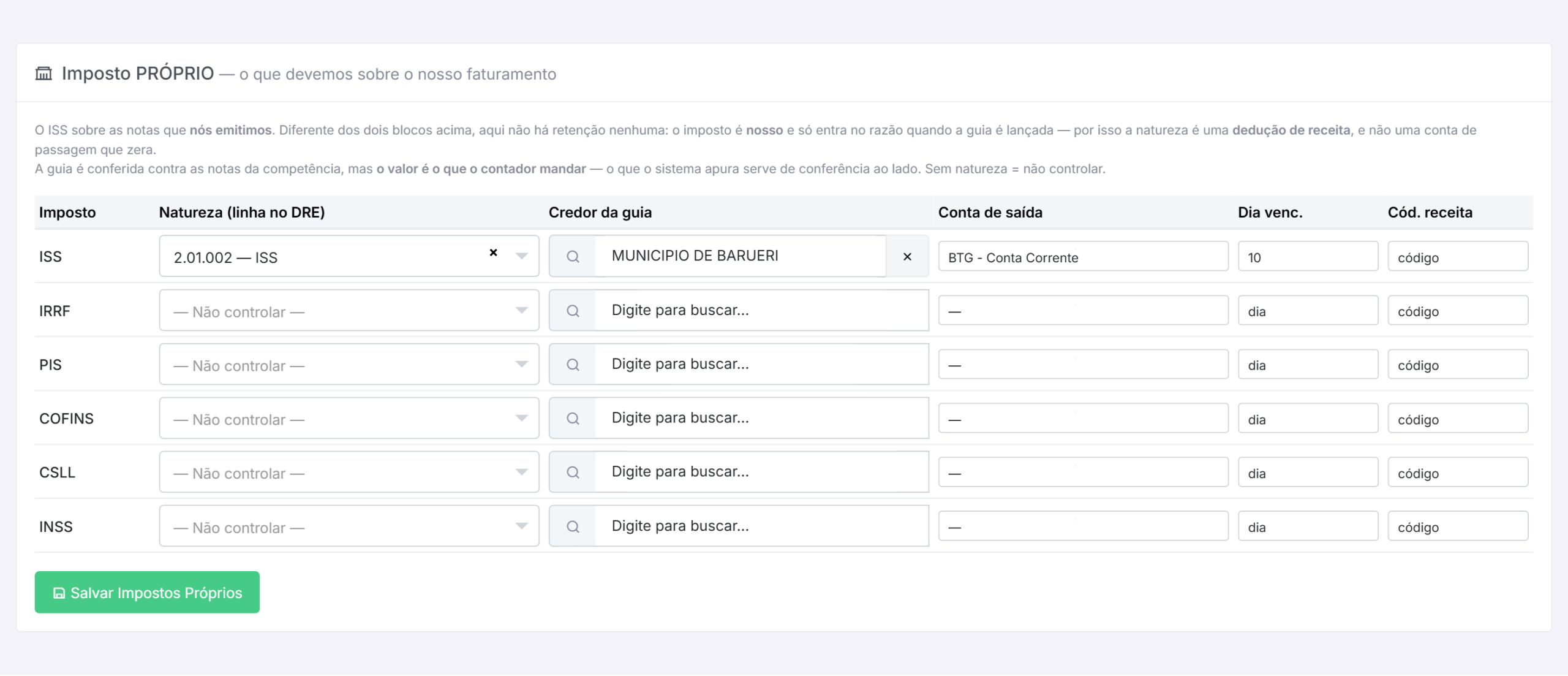
Task: Open the CSLL natureza dropdown
Action: click(349, 473)
